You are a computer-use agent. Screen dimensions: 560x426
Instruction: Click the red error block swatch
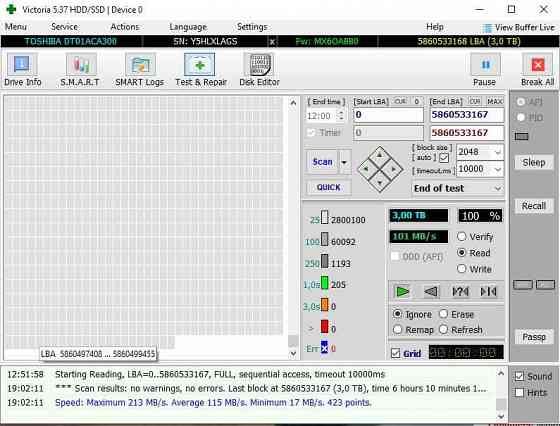click(324, 327)
